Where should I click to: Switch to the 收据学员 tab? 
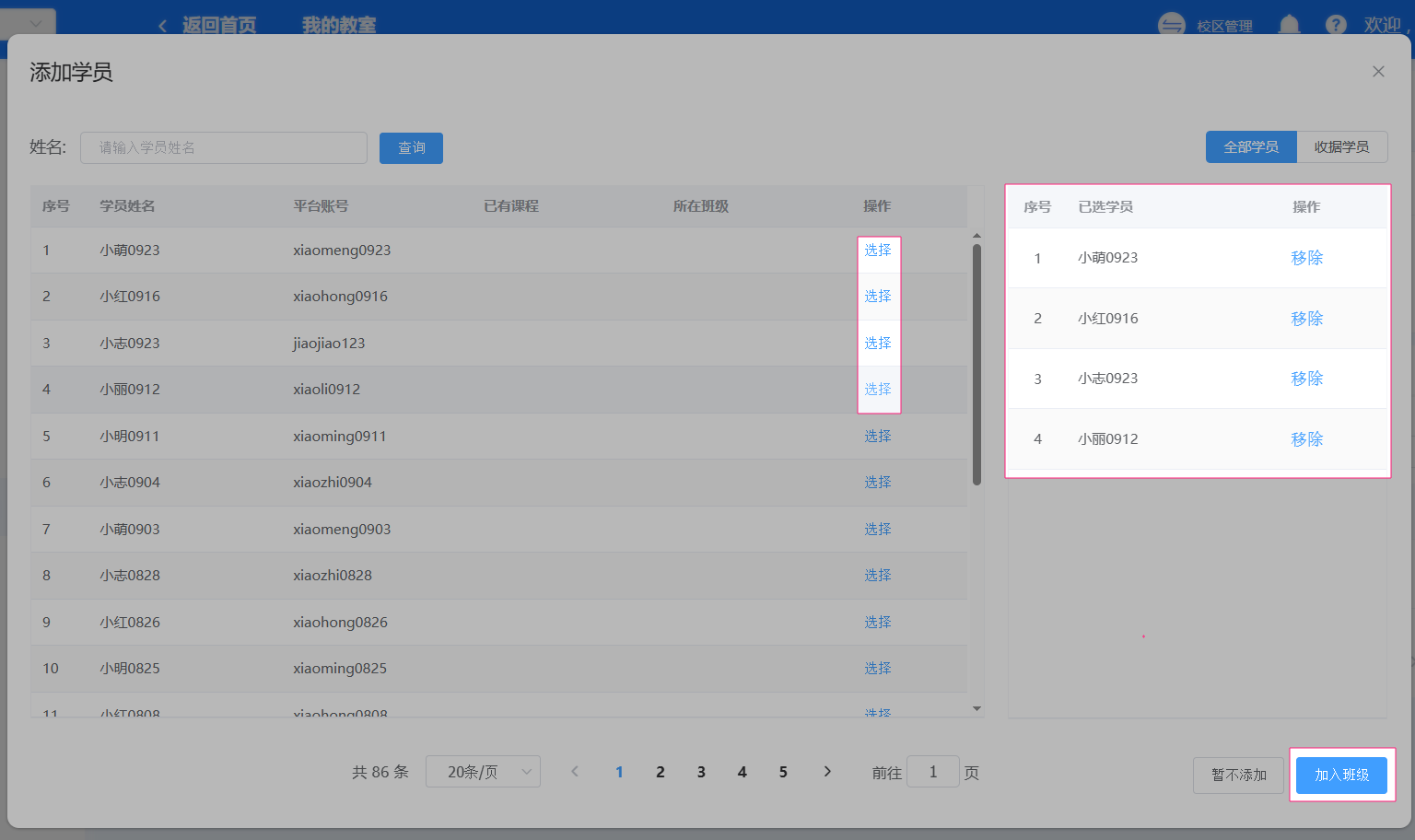tap(1341, 147)
